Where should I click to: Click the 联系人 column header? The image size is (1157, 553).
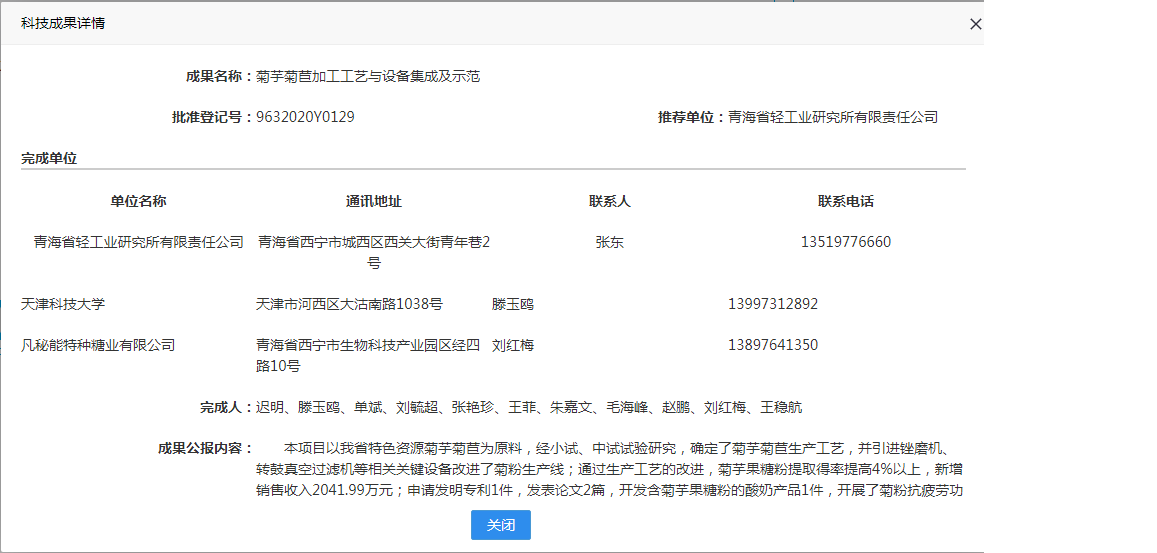(x=609, y=201)
